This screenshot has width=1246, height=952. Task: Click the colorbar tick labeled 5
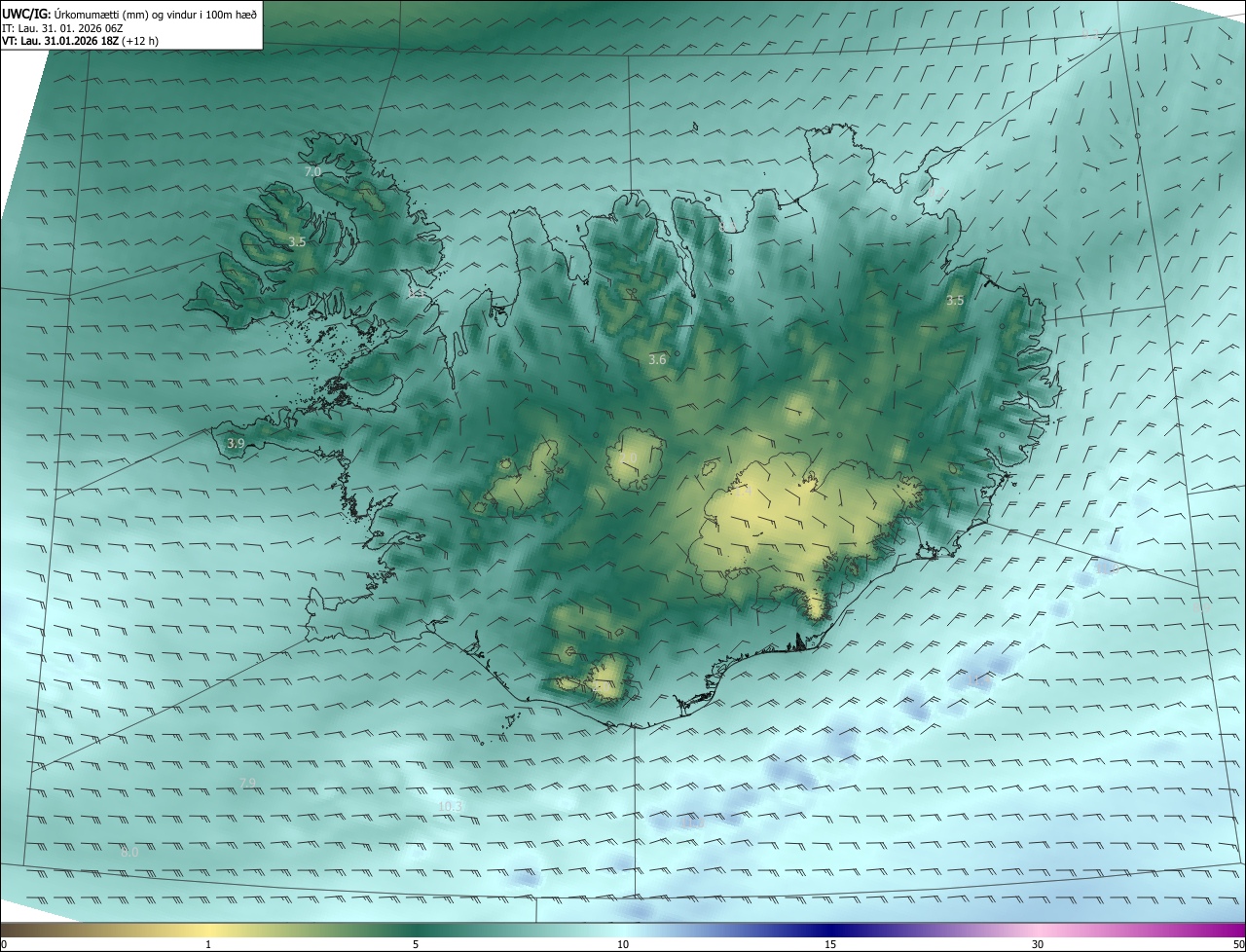(x=416, y=944)
